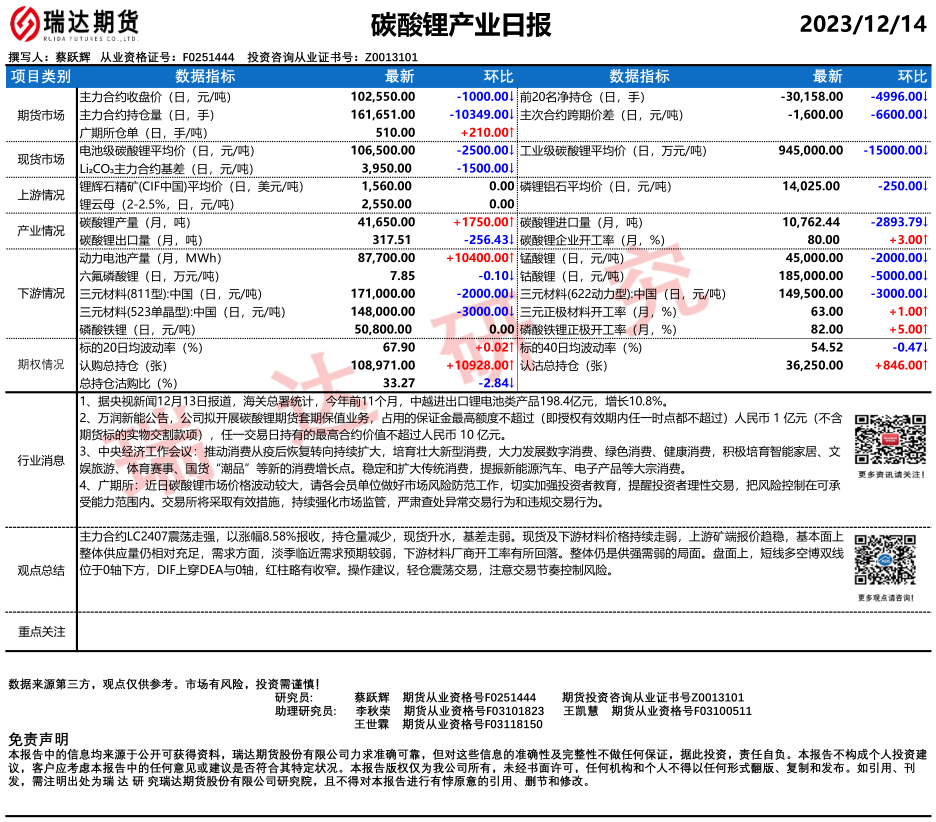Click the 行业消息 section label
The width and height of the screenshot is (936, 822).
click(x=41, y=461)
